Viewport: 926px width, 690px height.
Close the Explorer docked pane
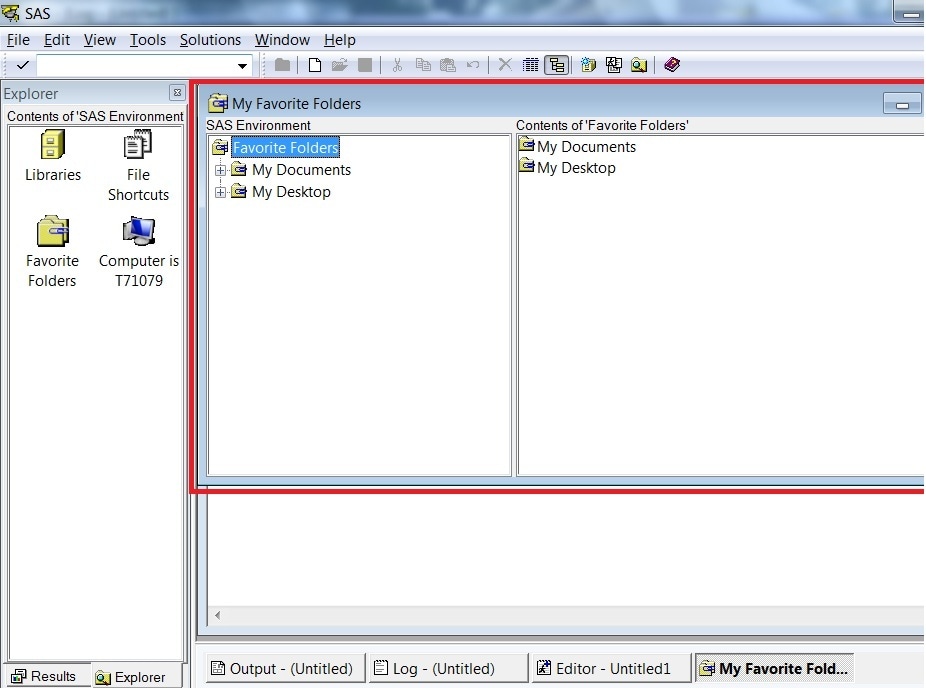point(177,93)
